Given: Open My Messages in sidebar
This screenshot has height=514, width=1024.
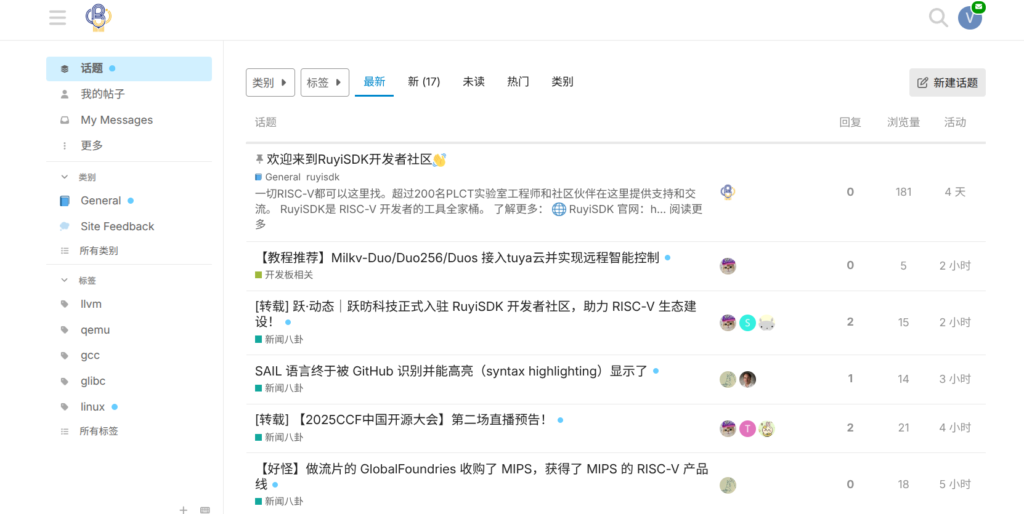Looking at the screenshot, I should (116, 120).
